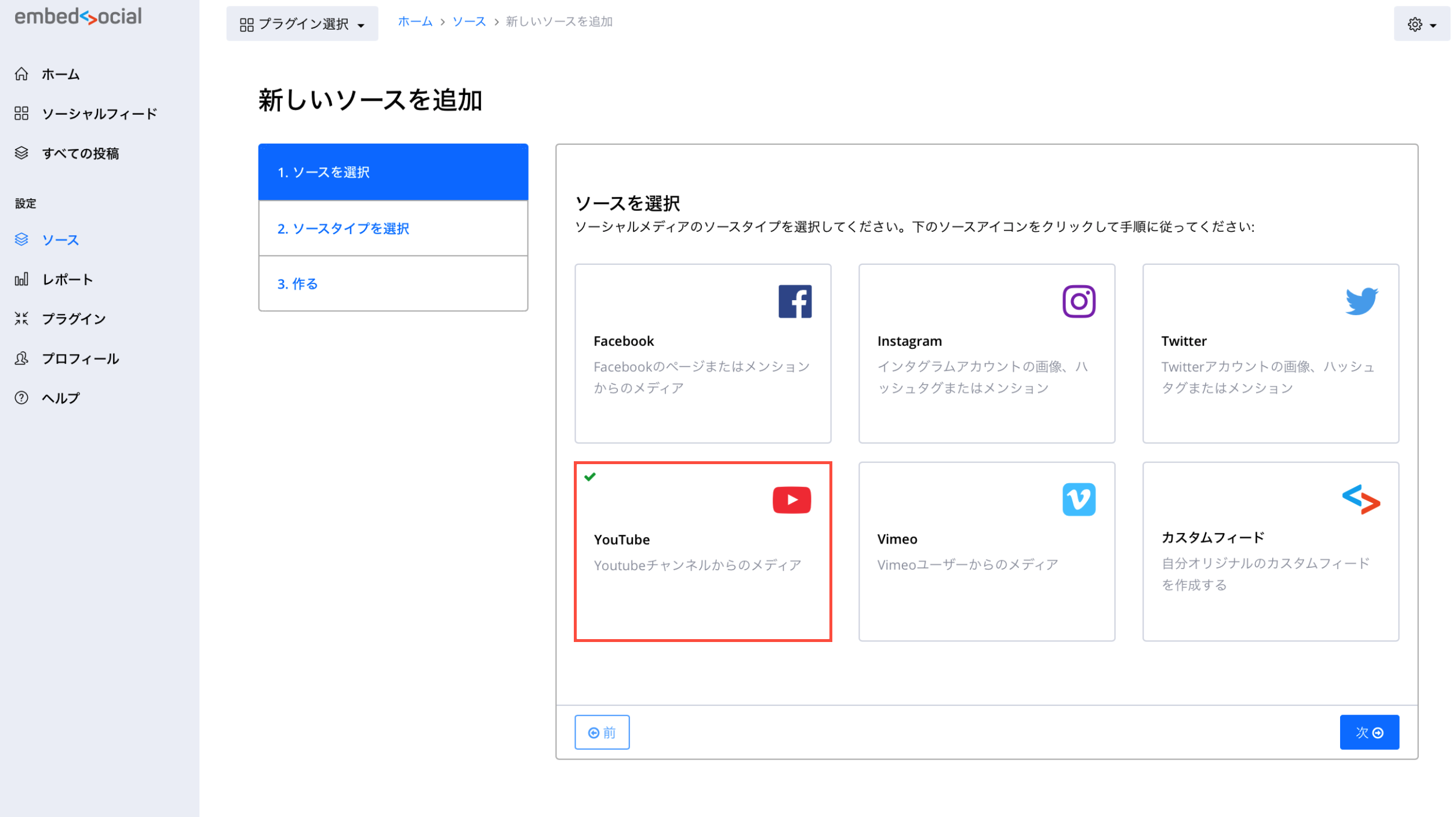1456x817 pixels.
Task: Click the layers icon beside ソース
Action: coord(21,239)
